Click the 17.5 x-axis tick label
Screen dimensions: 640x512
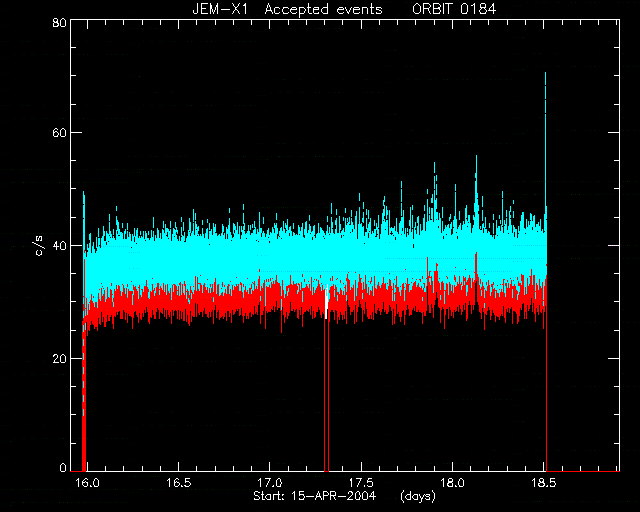[362, 483]
